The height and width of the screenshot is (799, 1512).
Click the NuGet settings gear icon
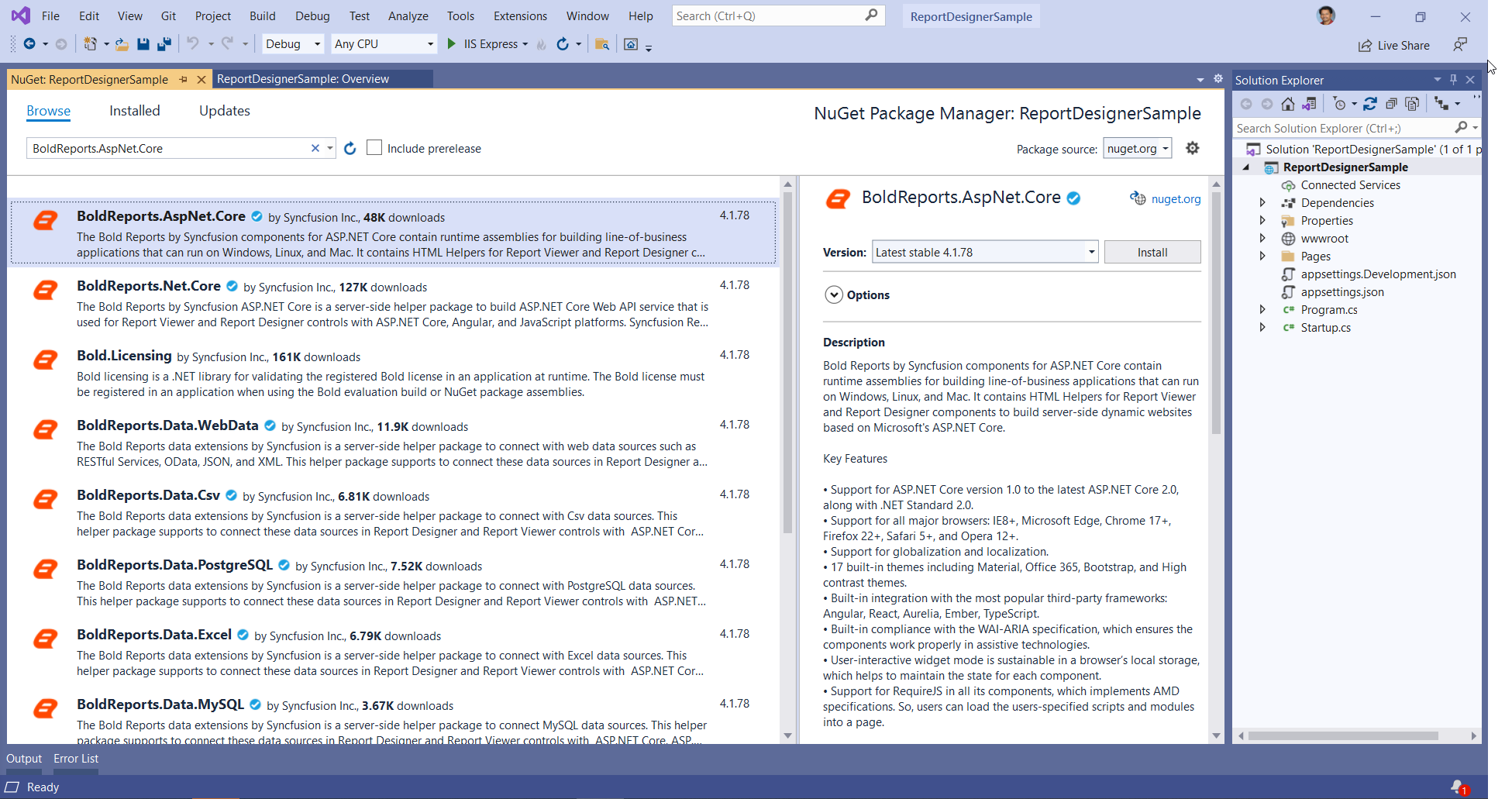(1193, 148)
